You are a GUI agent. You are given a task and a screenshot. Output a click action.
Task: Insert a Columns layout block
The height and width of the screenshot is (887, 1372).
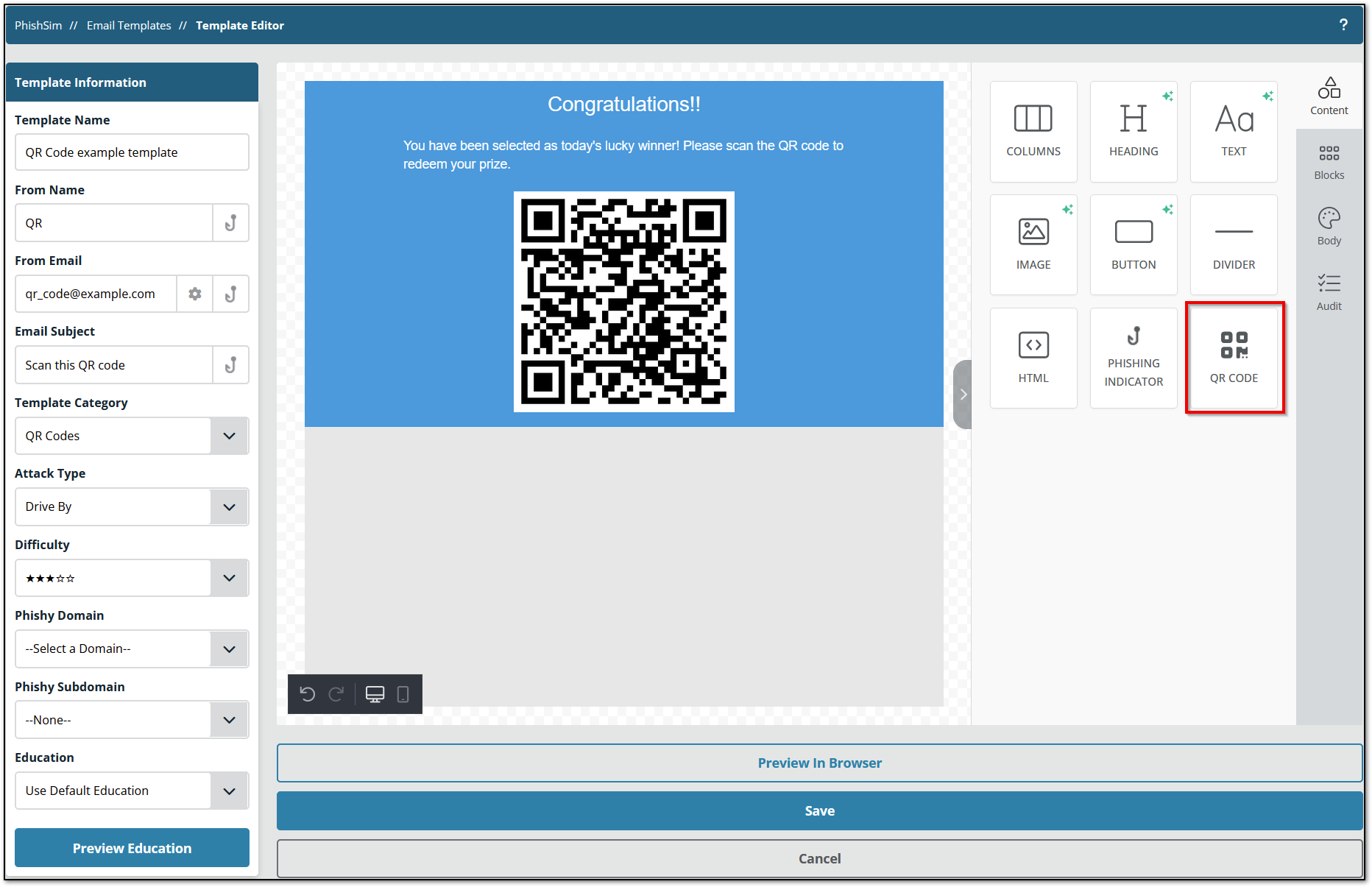[x=1033, y=131]
